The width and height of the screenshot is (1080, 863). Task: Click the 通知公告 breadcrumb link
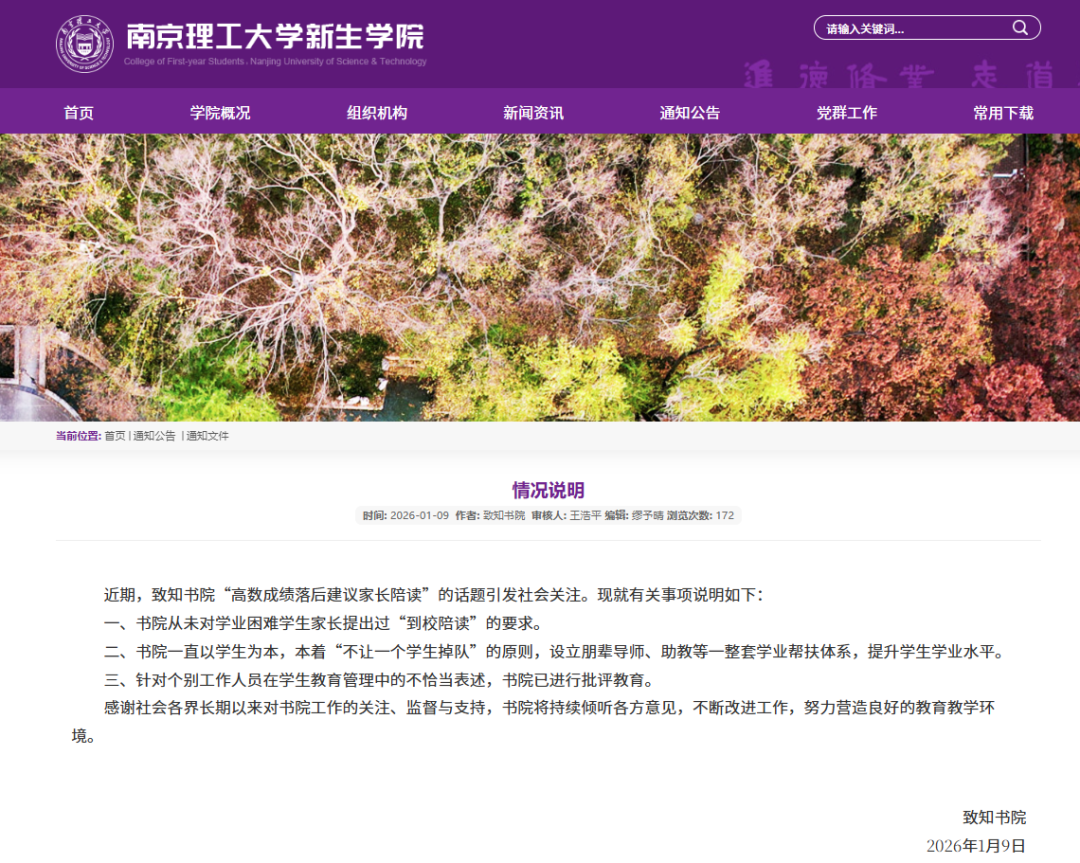pos(155,436)
